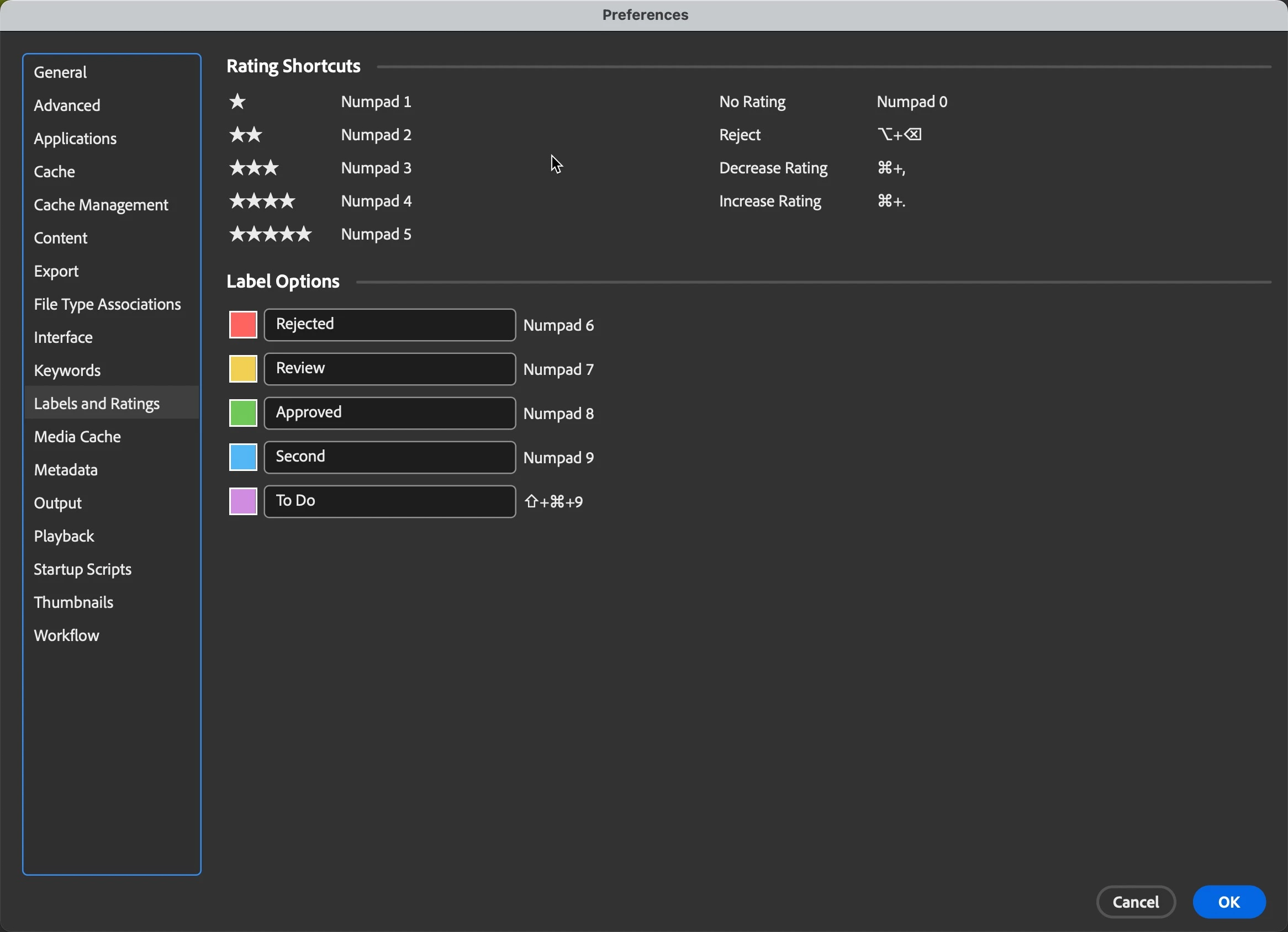Edit the Rejected label name field
This screenshot has height=932, width=1288.
click(389, 325)
